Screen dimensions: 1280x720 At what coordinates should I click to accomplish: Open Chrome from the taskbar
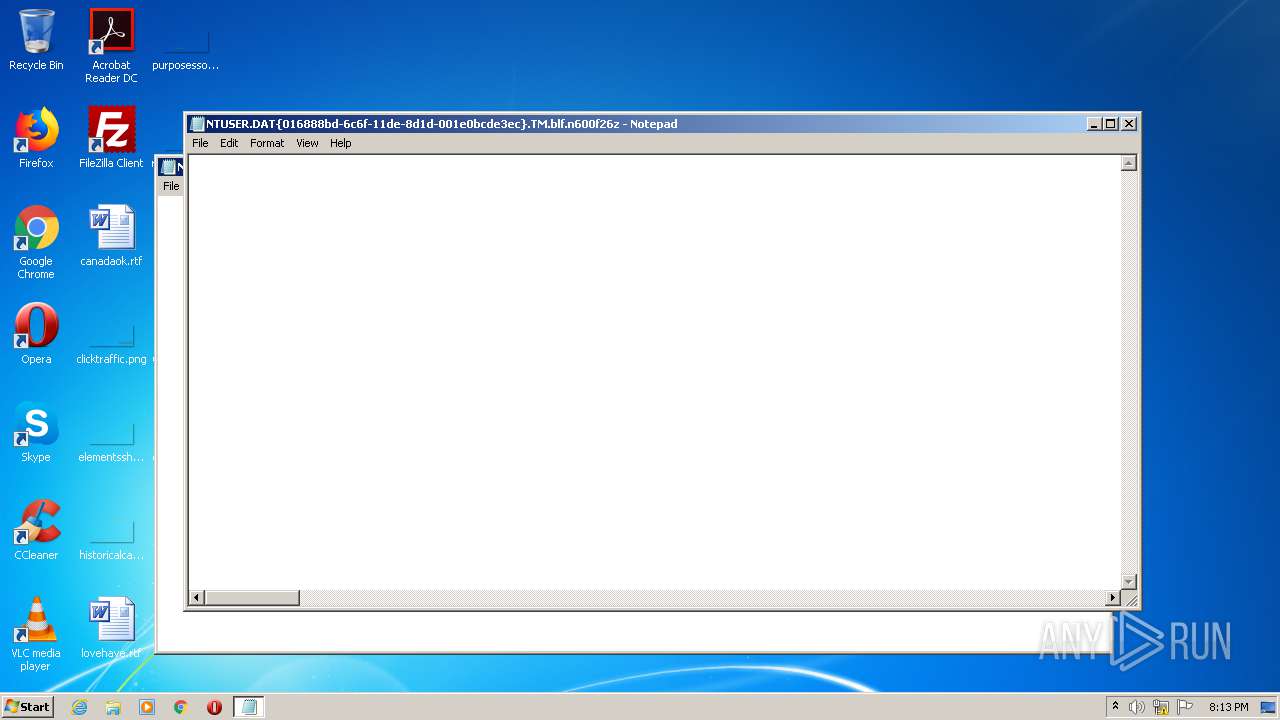181,707
